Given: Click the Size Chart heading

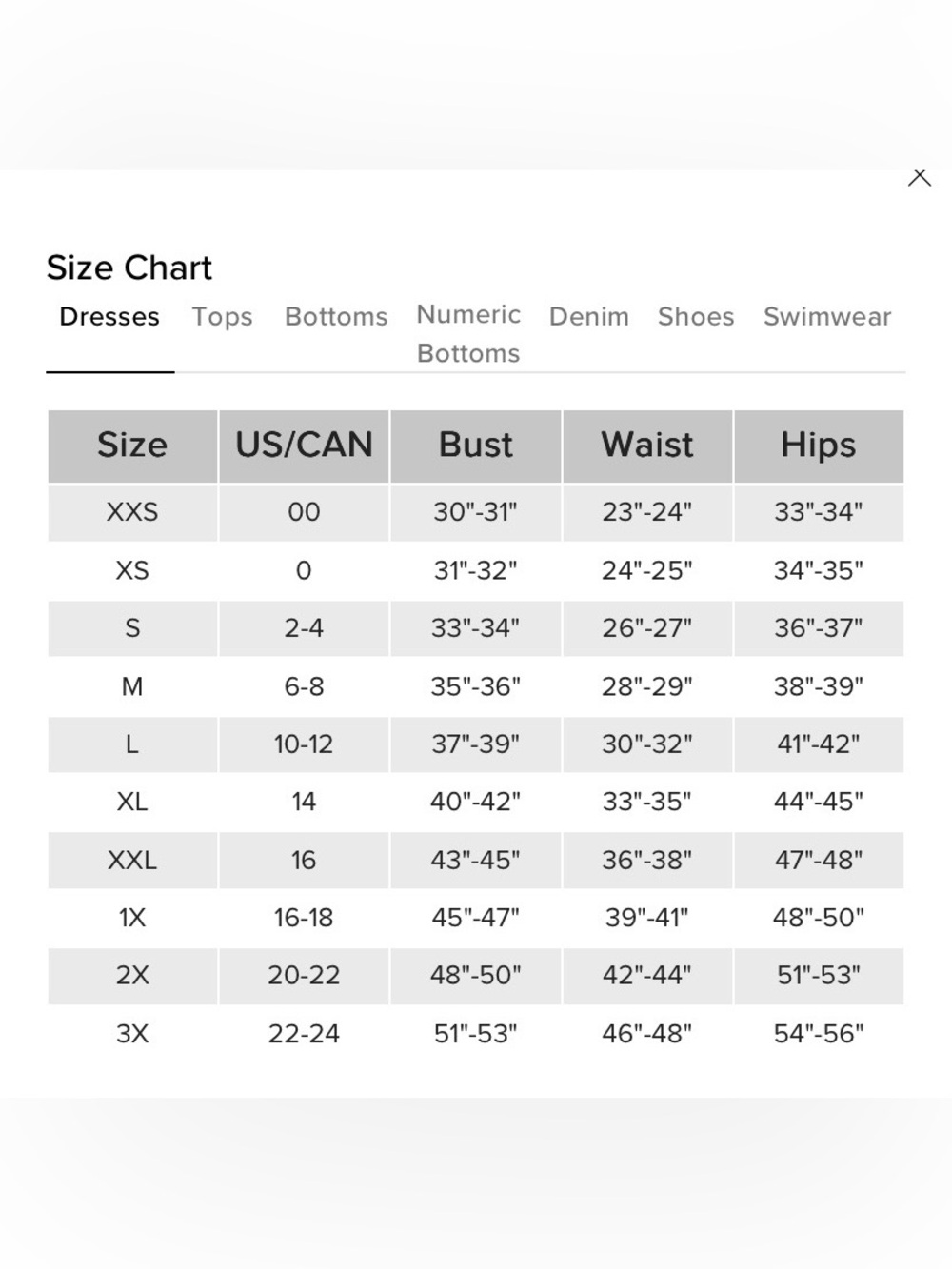Looking at the screenshot, I should point(129,268).
